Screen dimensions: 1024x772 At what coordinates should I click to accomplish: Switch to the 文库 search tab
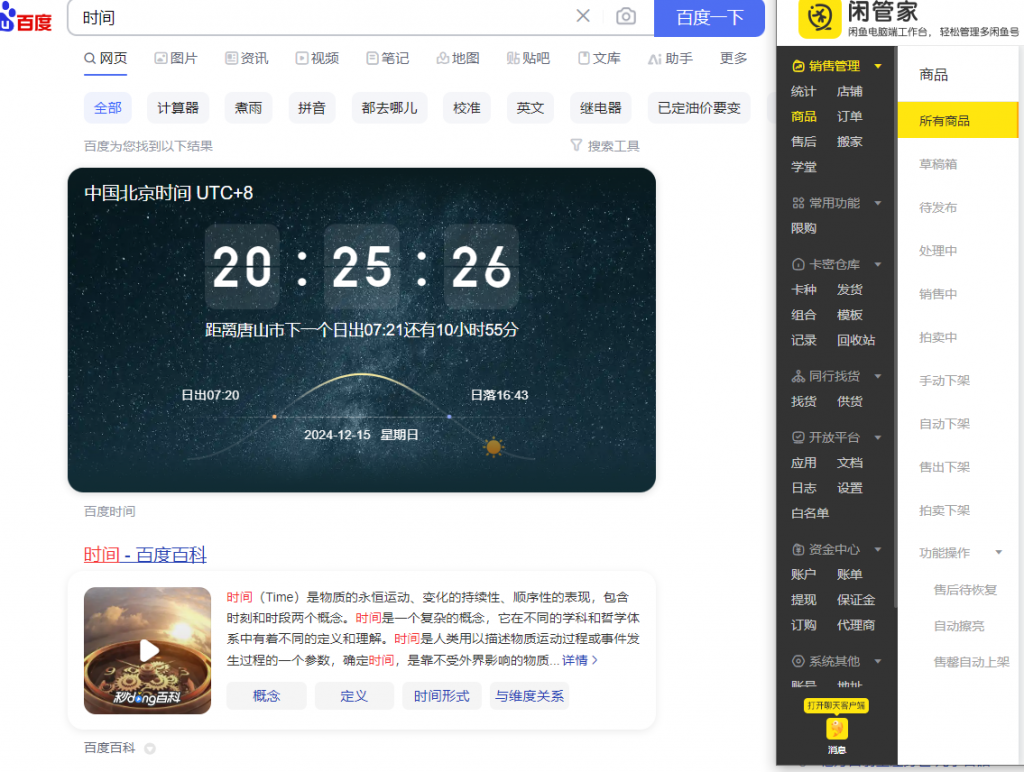coord(599,58)
